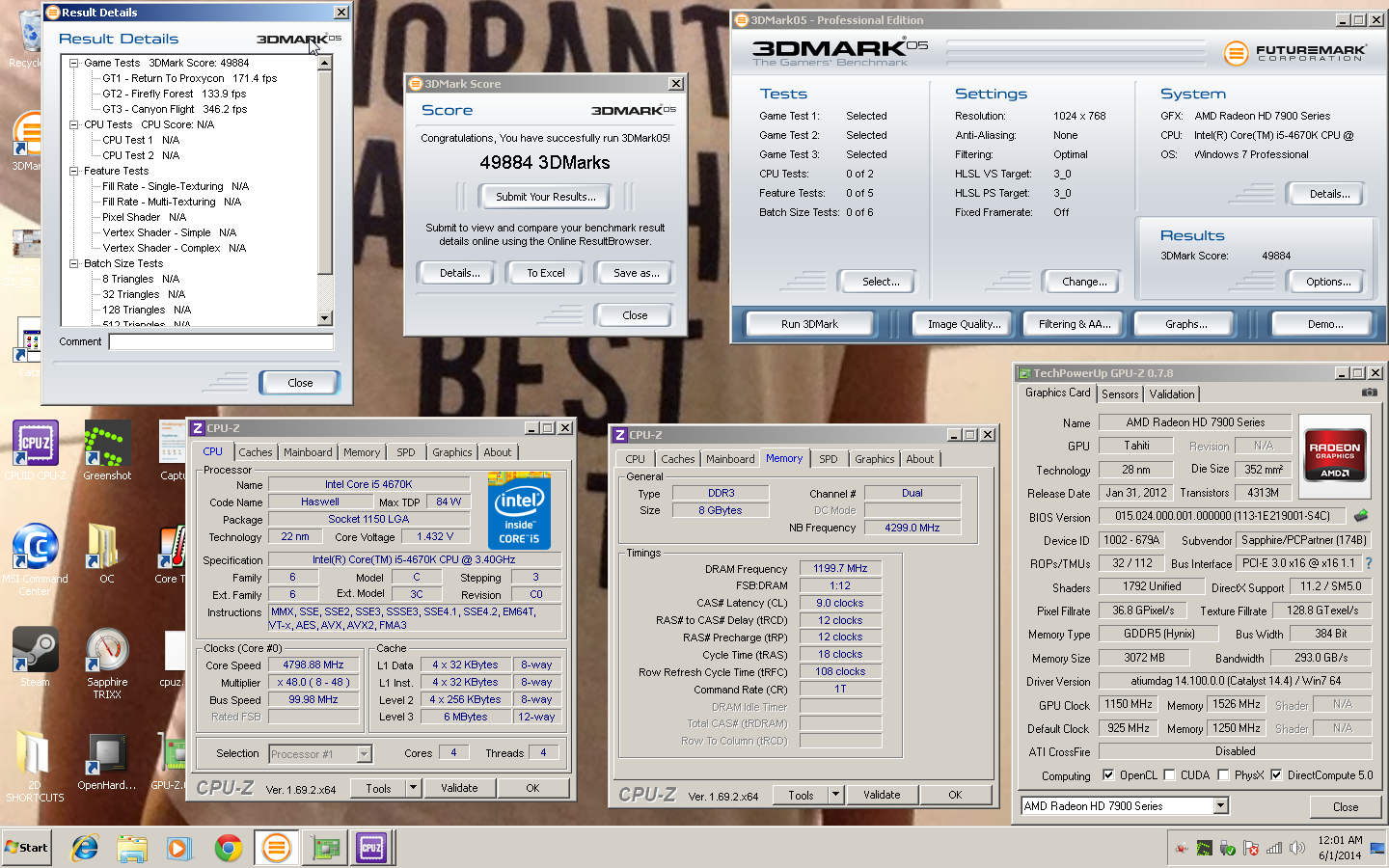1389x868 pixels.
Task: Open Windows Explorer from the taskbar
Action: [x=132, y=848]
